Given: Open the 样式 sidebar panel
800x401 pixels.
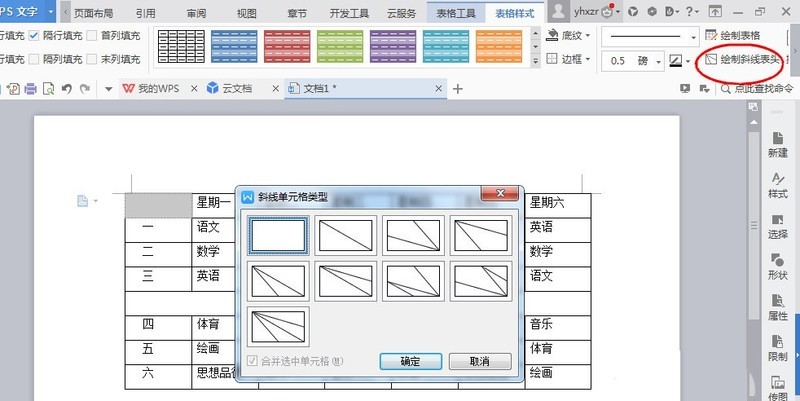Looking at the screenshot, I should pos(778,185).
